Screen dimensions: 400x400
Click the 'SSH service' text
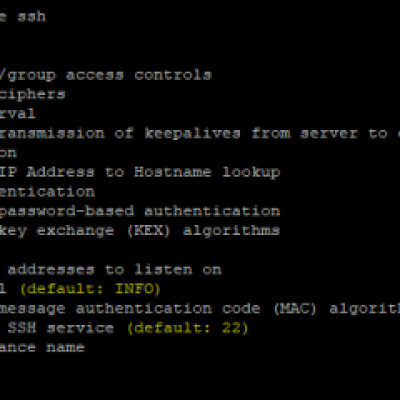click(60, 328)
